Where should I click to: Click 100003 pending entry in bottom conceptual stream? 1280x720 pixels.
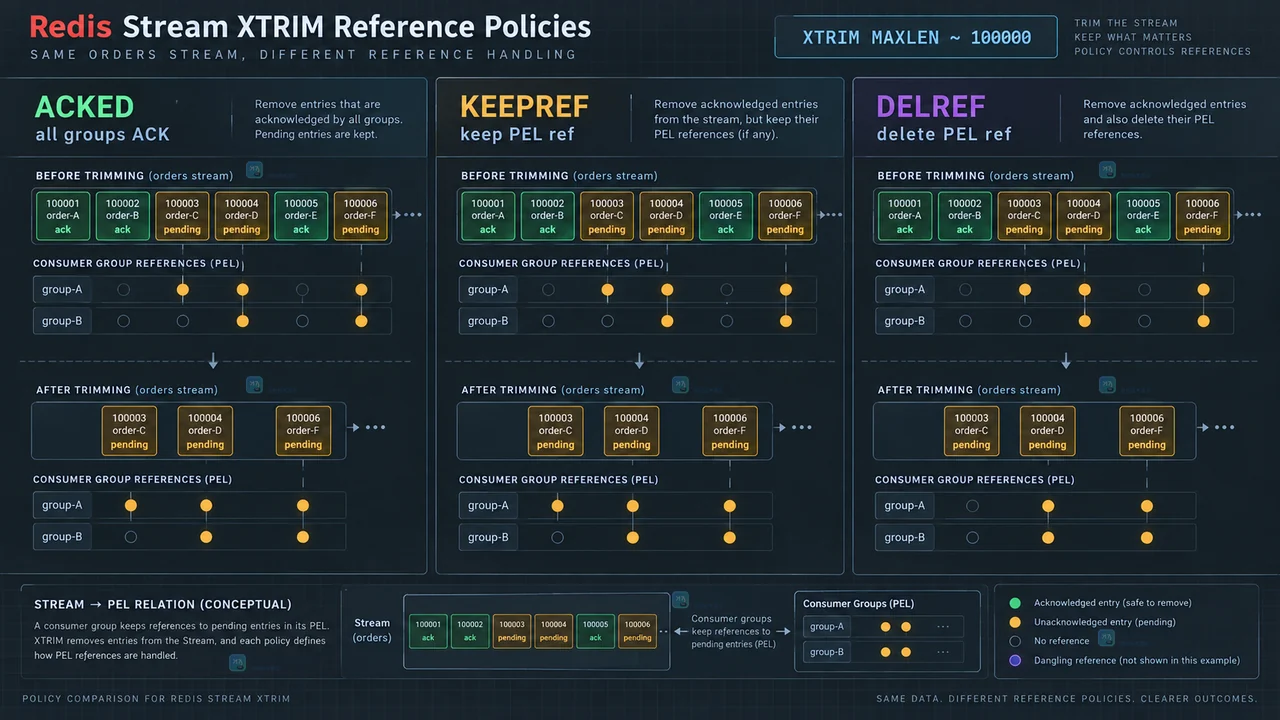point(512,631)
